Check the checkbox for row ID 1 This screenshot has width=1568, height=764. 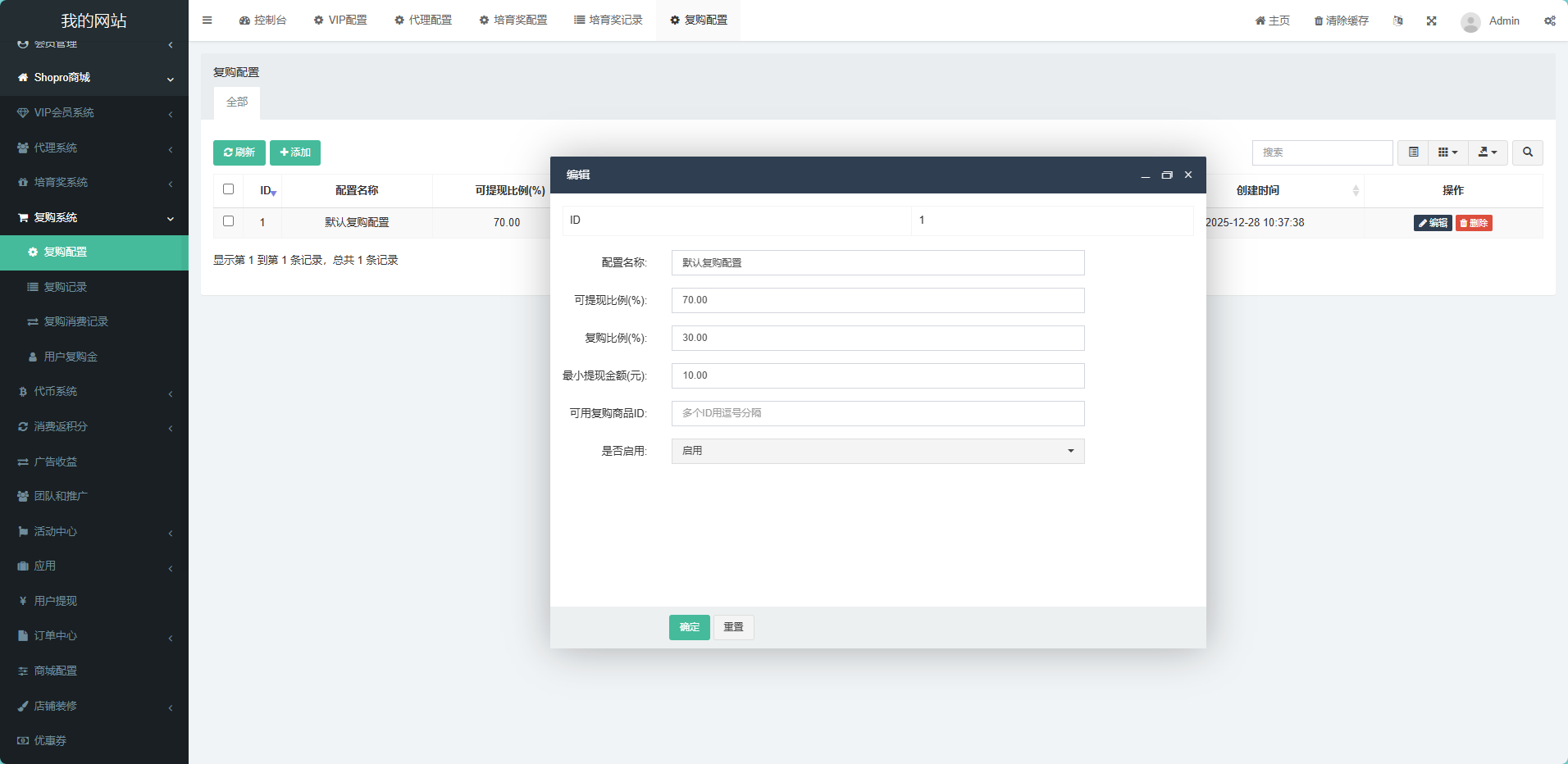tap(228, 221)
